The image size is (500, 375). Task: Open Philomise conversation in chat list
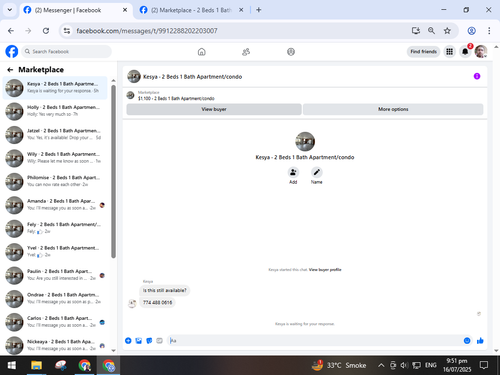[x=55, y=181]
